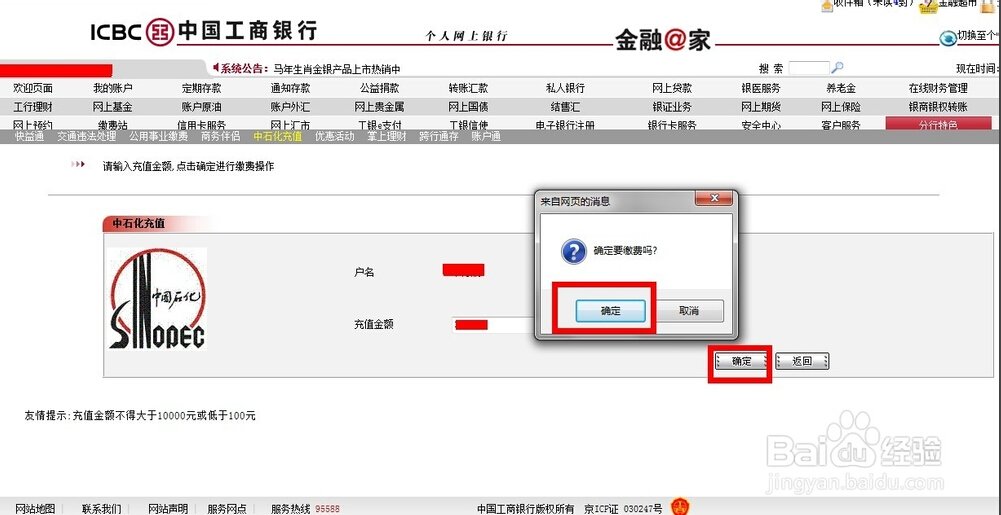Select the 掌上理财 submenu tab
Screen dimensions: 1001x515
coord(386,136)
